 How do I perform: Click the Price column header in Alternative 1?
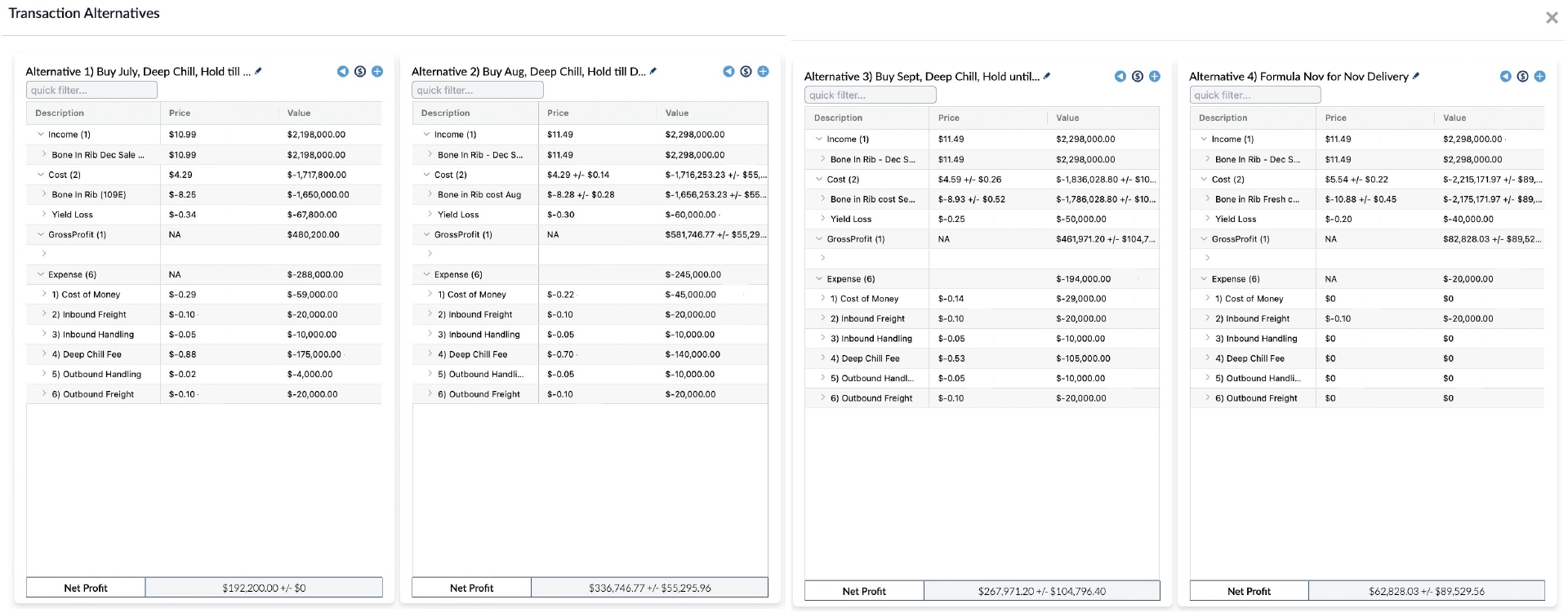pyautogui.click(x=180, y=113)
